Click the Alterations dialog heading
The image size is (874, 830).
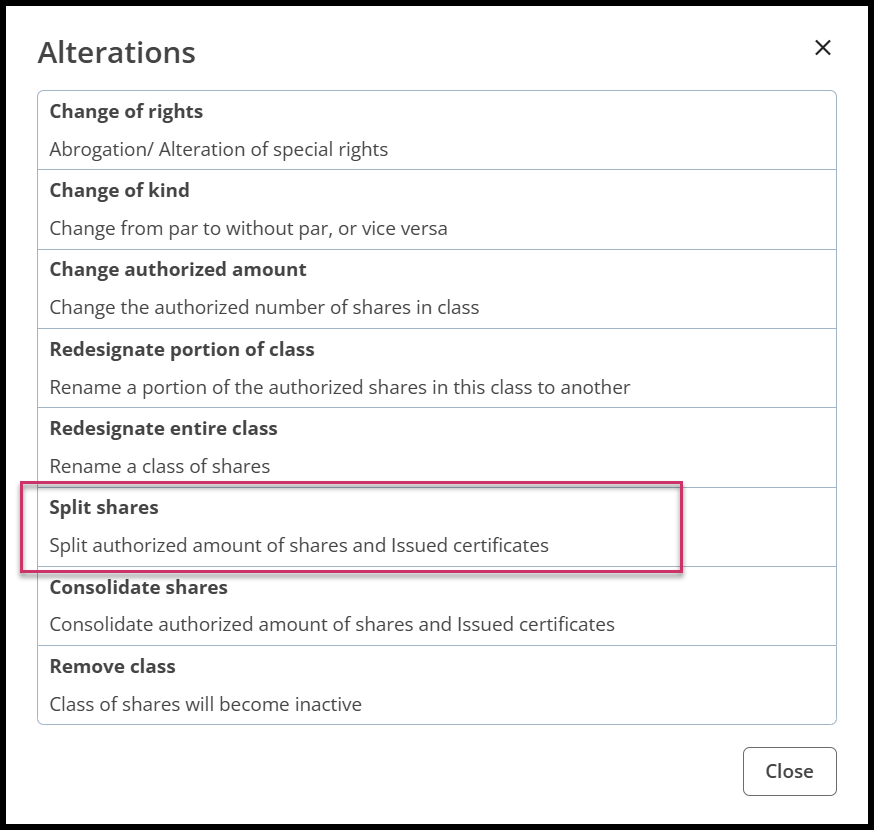[116, 53]
